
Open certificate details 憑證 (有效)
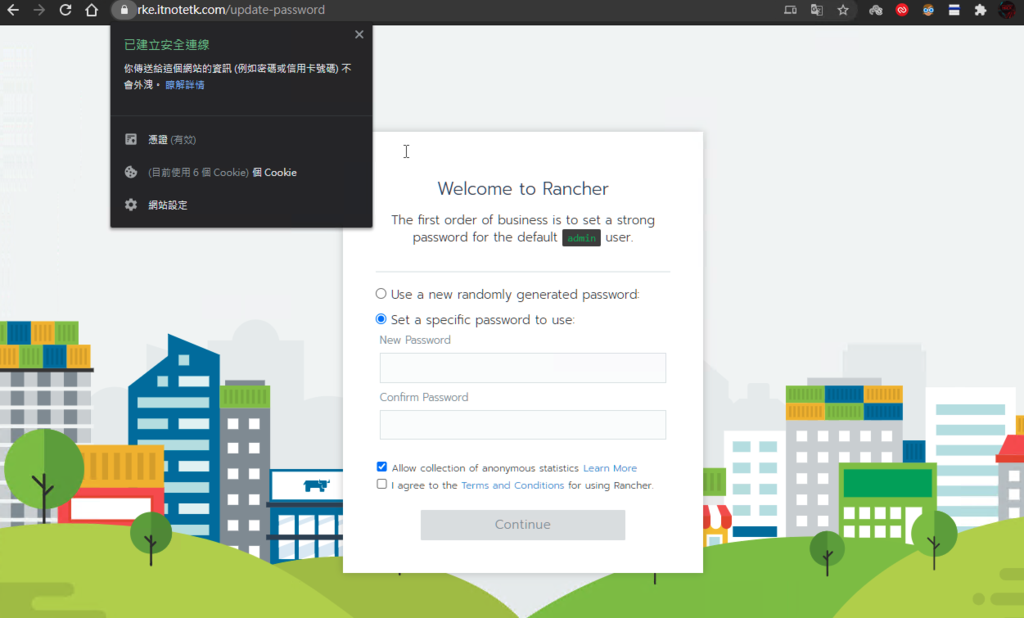[x=172, y=140]
